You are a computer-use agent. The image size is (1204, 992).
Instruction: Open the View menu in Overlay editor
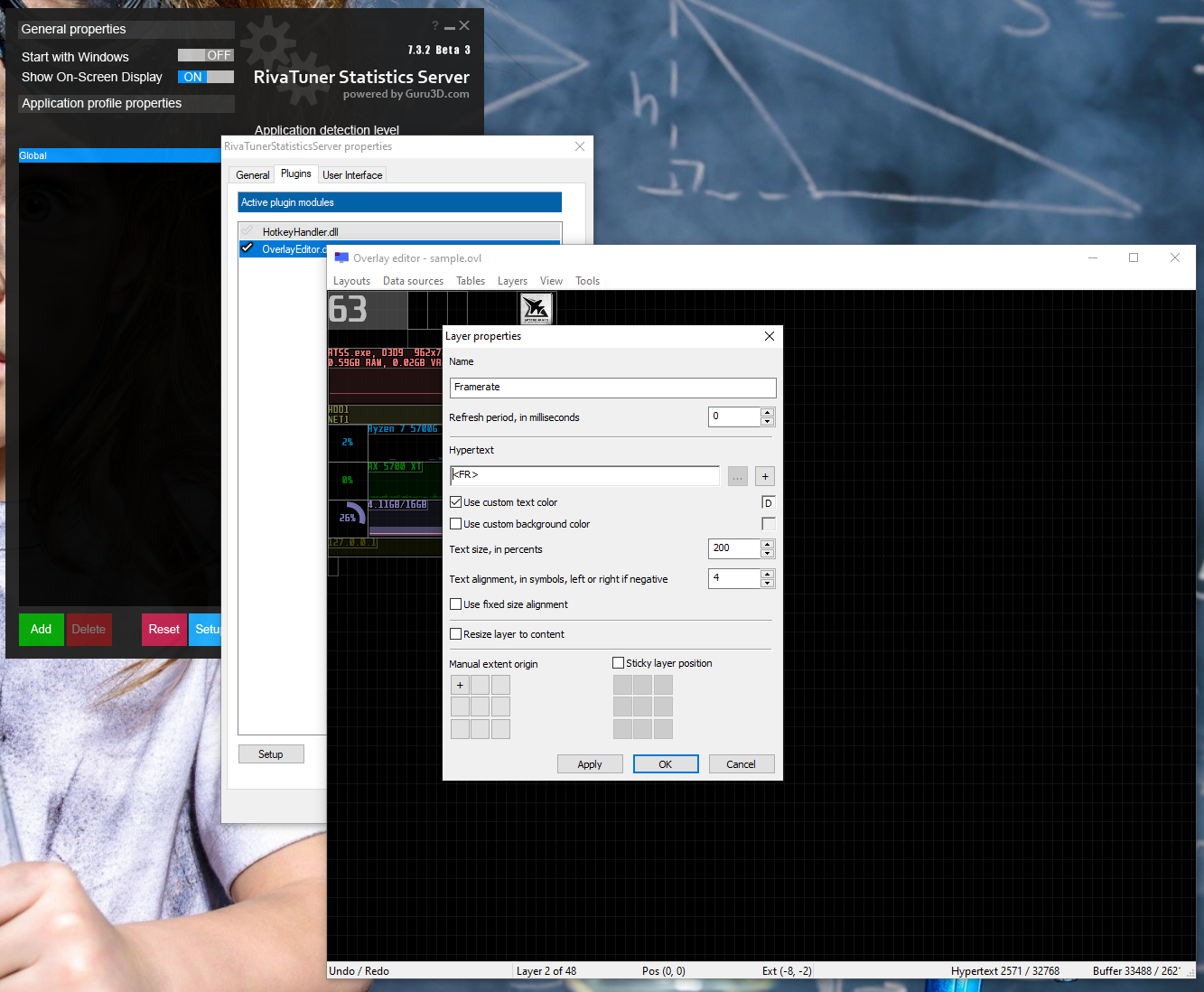[x=552, y=281]
